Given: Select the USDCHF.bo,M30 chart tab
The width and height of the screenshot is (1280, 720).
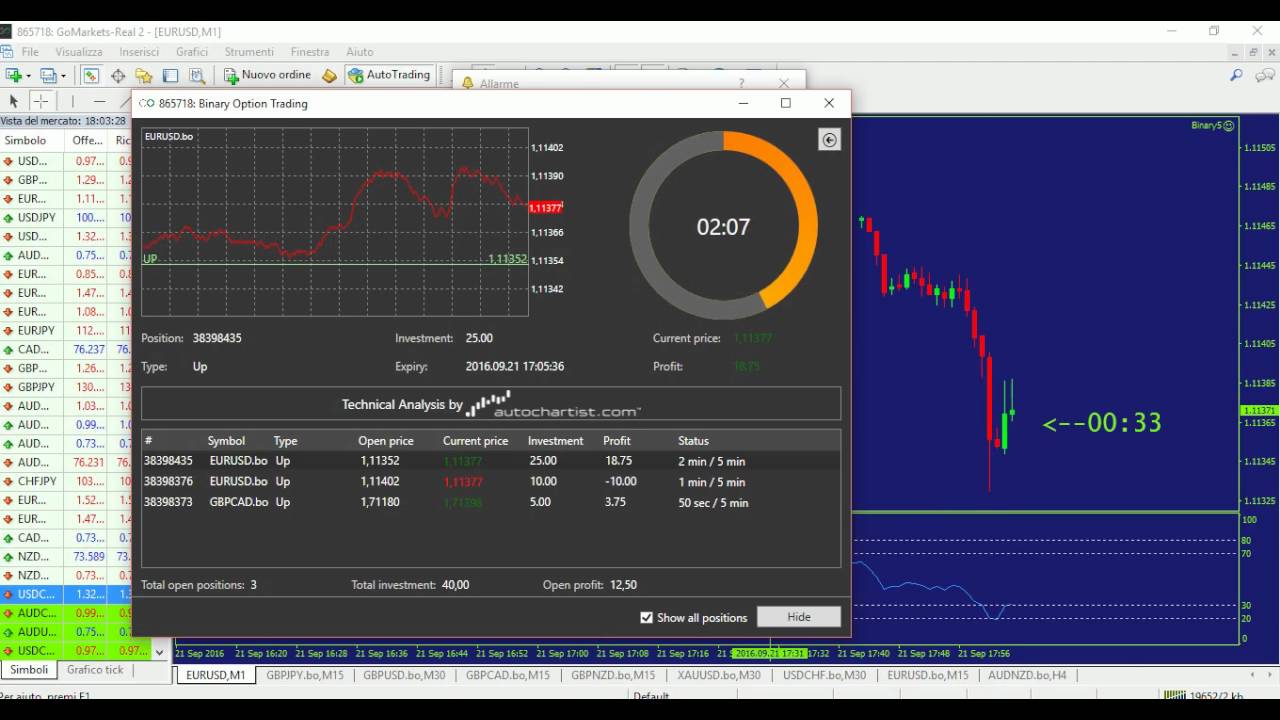Looking at the screenshot, I should coord(825,675).
